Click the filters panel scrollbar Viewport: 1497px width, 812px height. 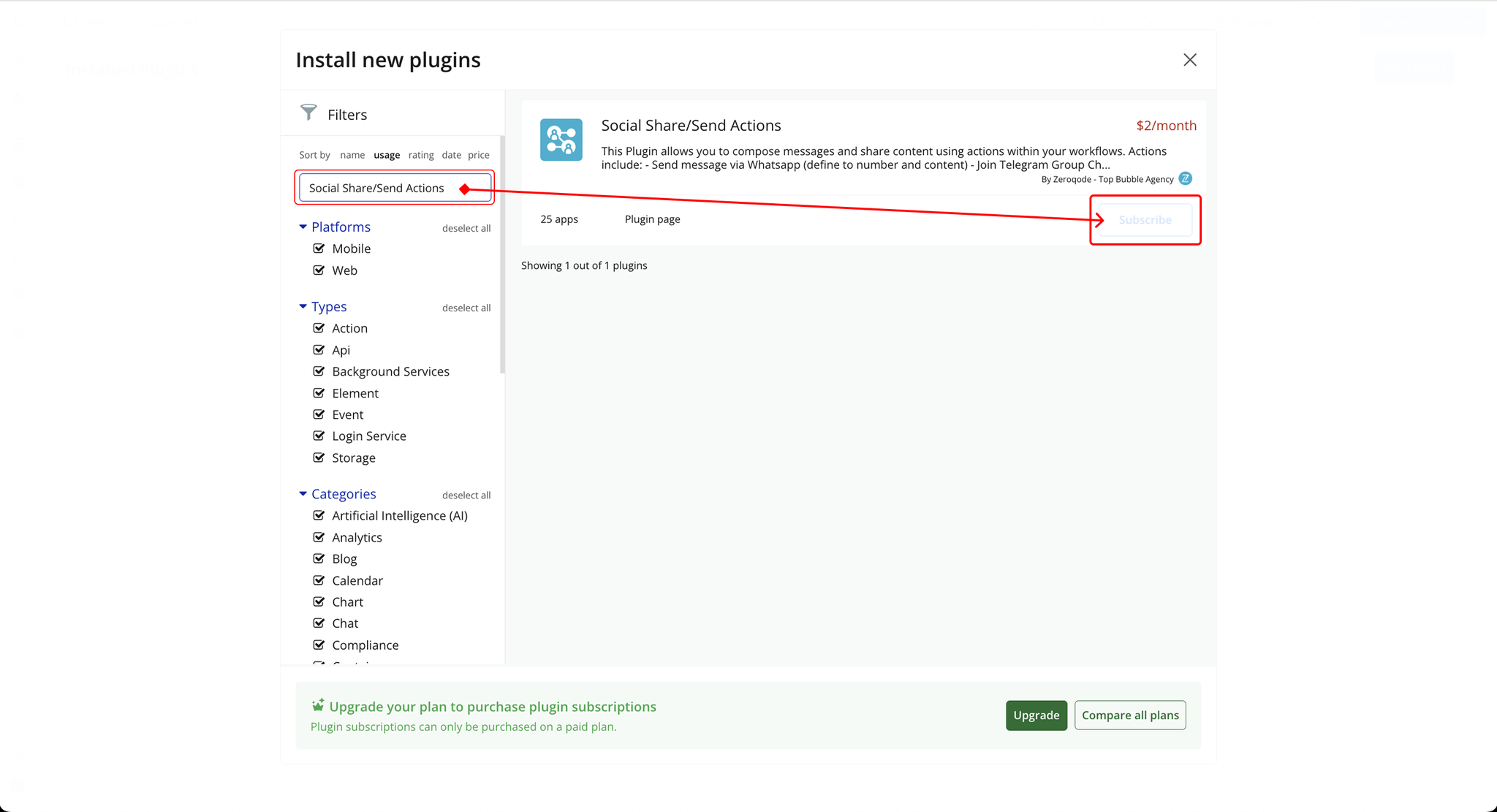tap(502, 256)
